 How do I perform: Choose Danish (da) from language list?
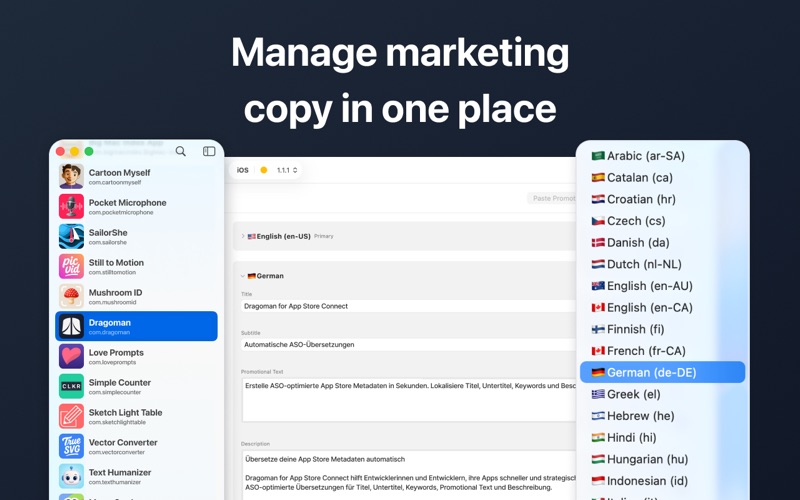coord(662,242)
